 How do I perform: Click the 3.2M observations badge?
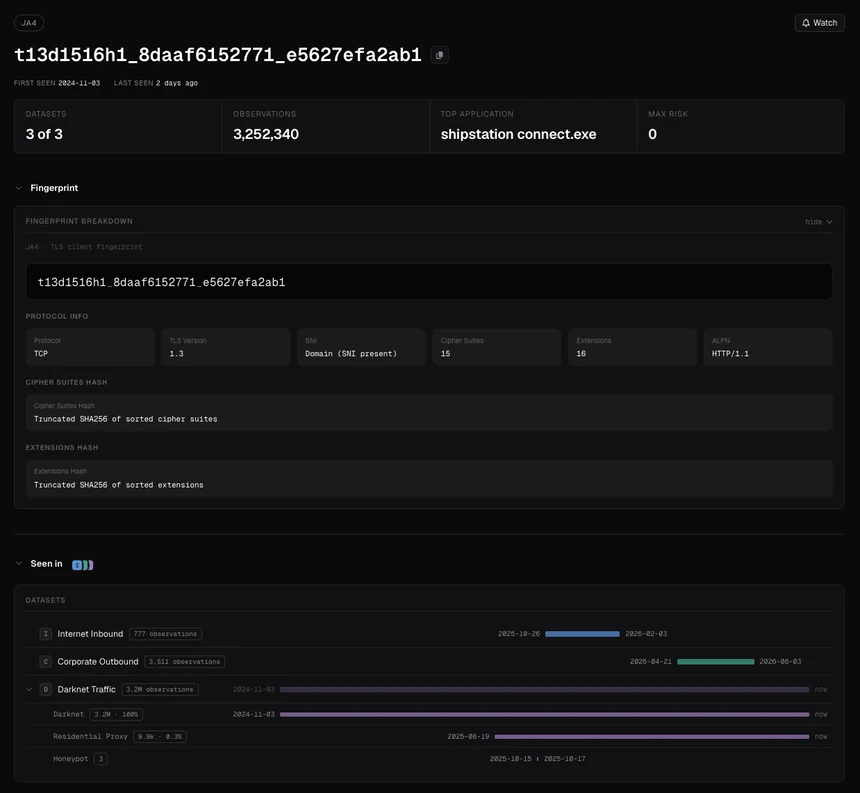(x=160, y=689)
